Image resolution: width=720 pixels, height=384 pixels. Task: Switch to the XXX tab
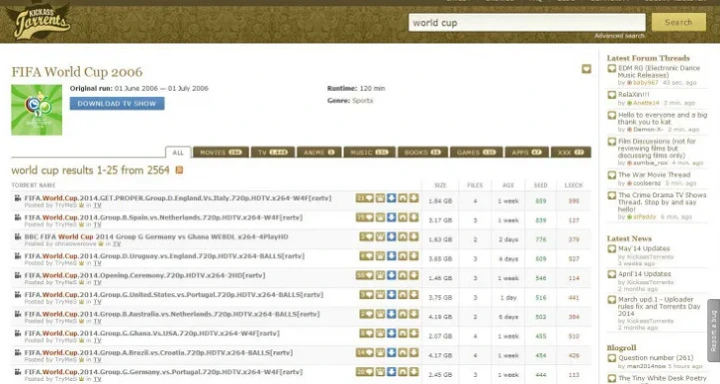coord(571,152)
